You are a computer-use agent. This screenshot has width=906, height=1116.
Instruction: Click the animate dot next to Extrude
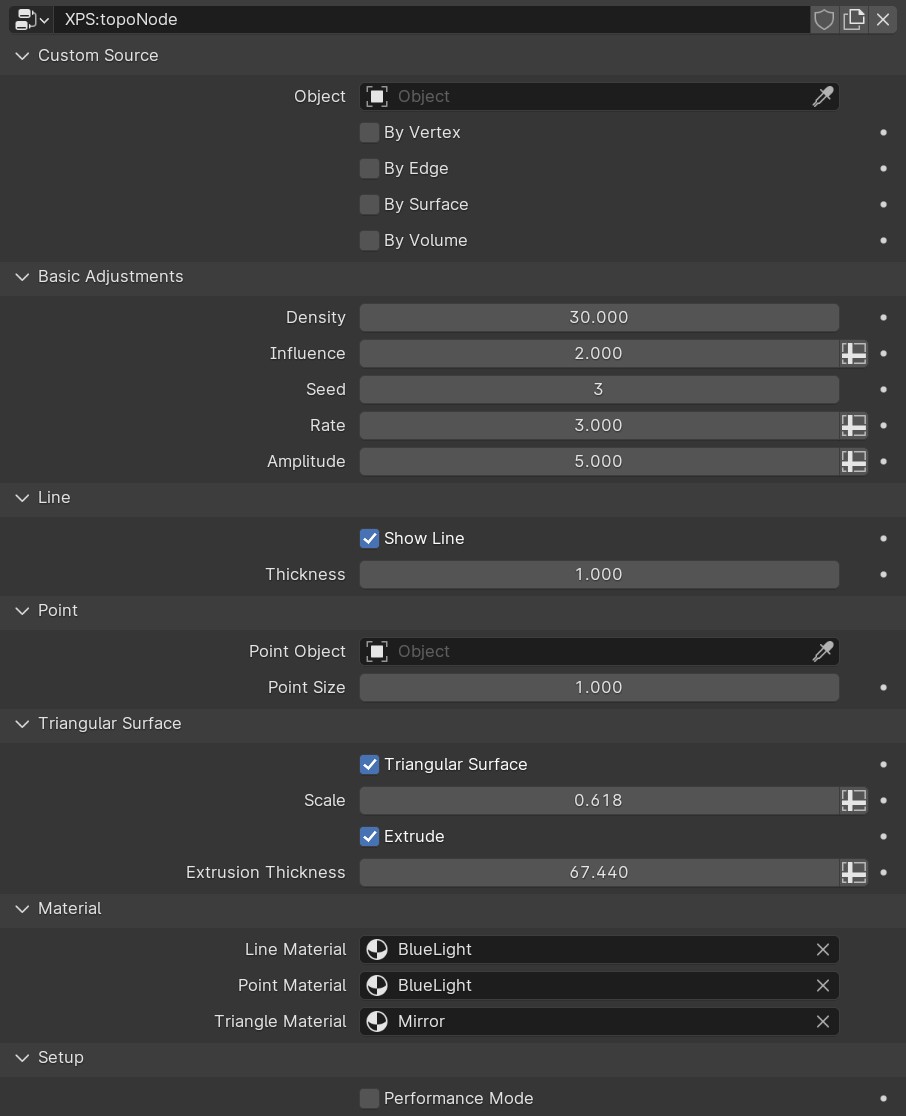point(883,836)
